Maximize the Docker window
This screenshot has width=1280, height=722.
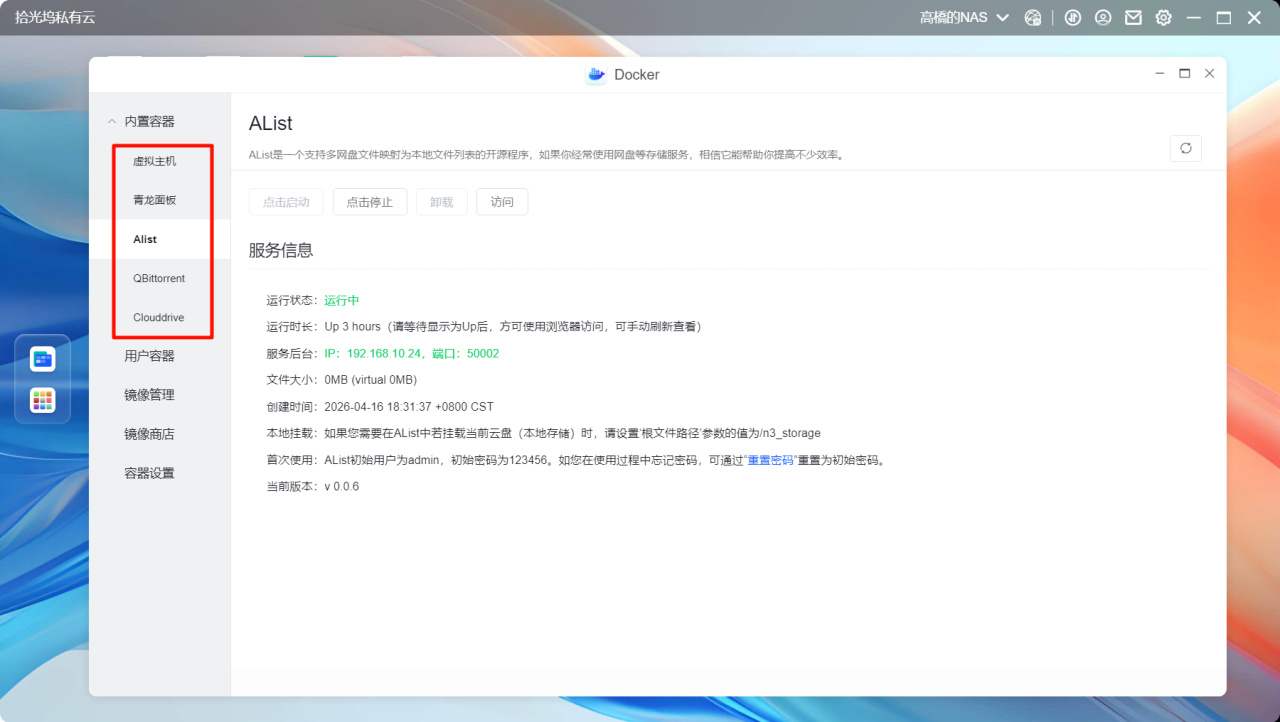point(1185,74)
